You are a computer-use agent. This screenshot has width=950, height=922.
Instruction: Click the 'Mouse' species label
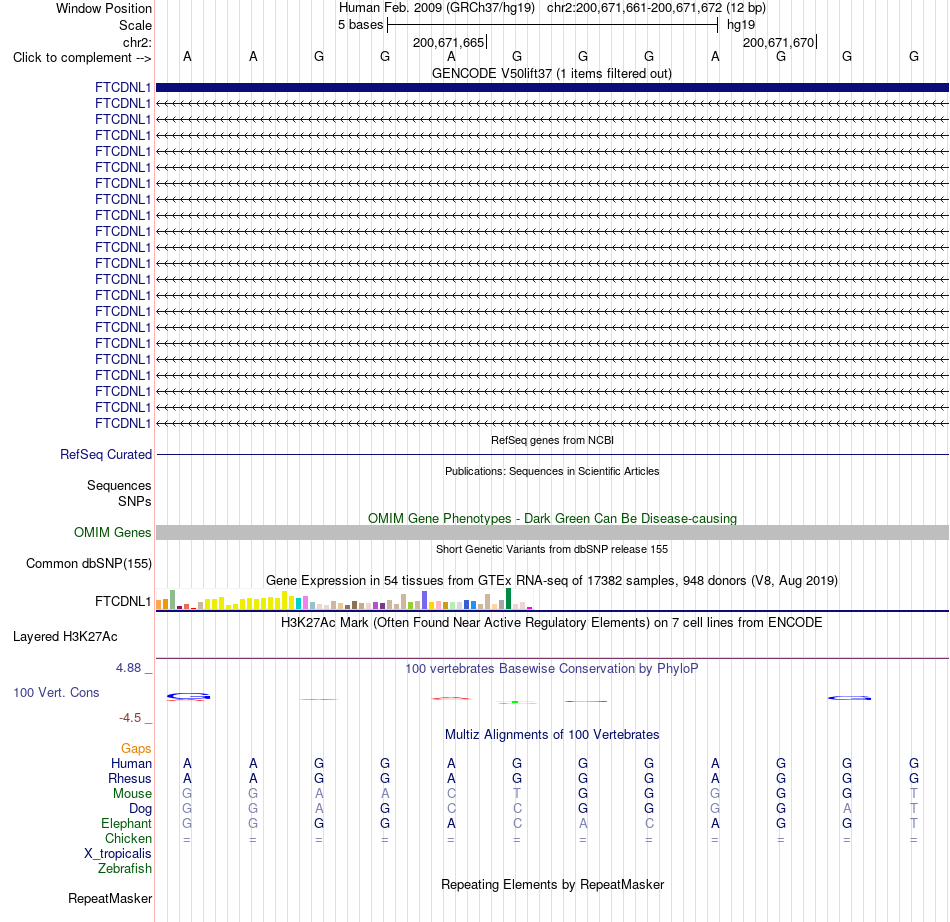[x=132, y=794]
